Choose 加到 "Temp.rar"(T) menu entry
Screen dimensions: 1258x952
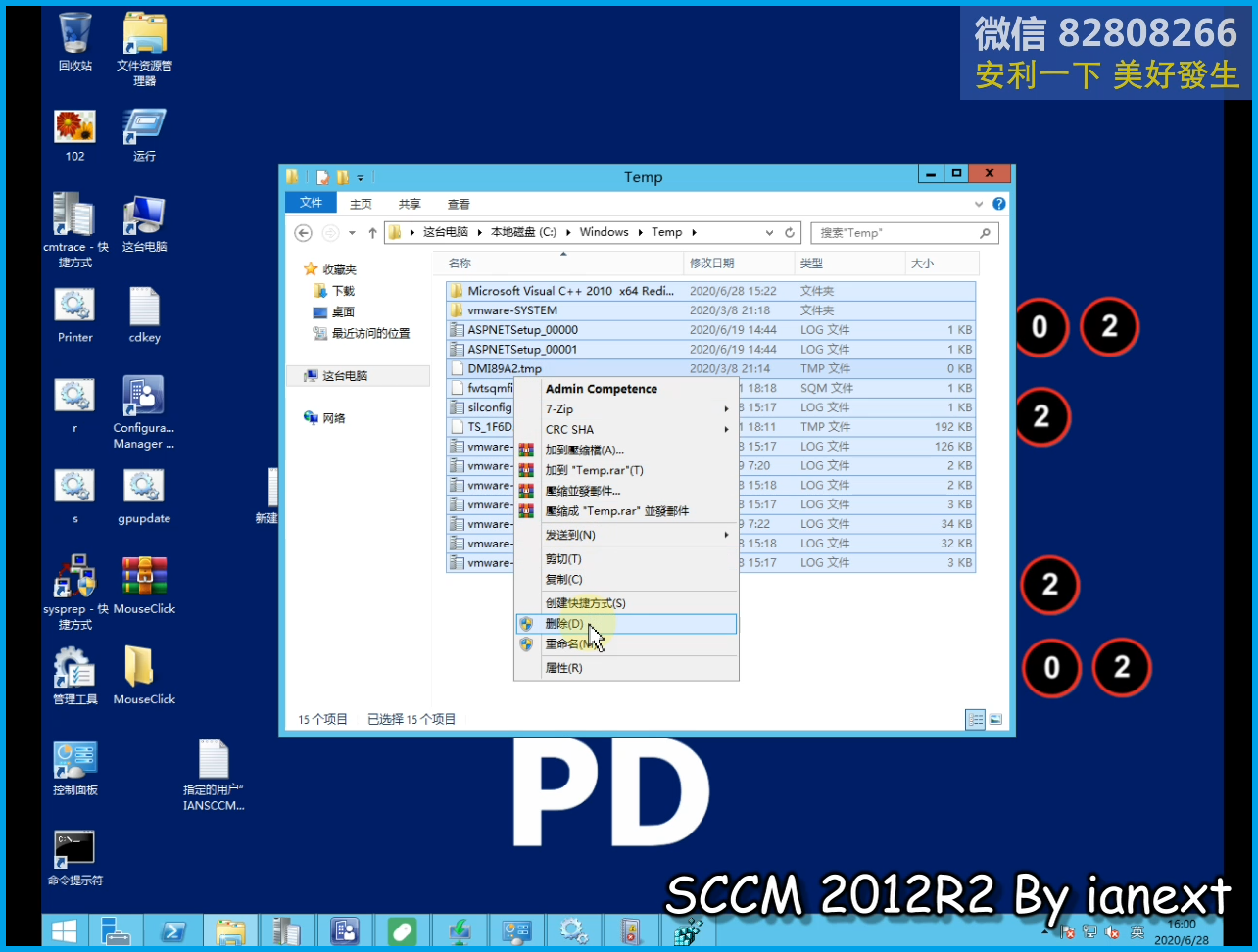pyautogui.click(x=626, y=470)
